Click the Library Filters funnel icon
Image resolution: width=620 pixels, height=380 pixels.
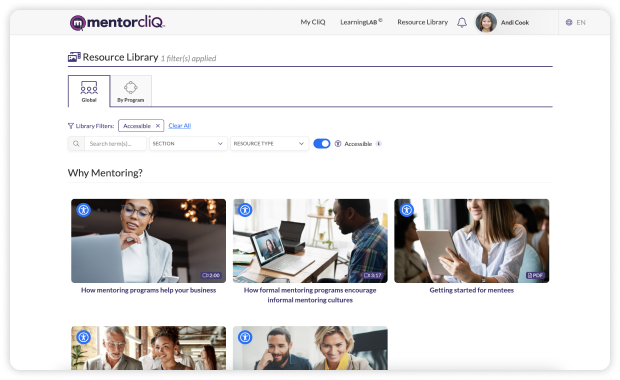point(71,126)
